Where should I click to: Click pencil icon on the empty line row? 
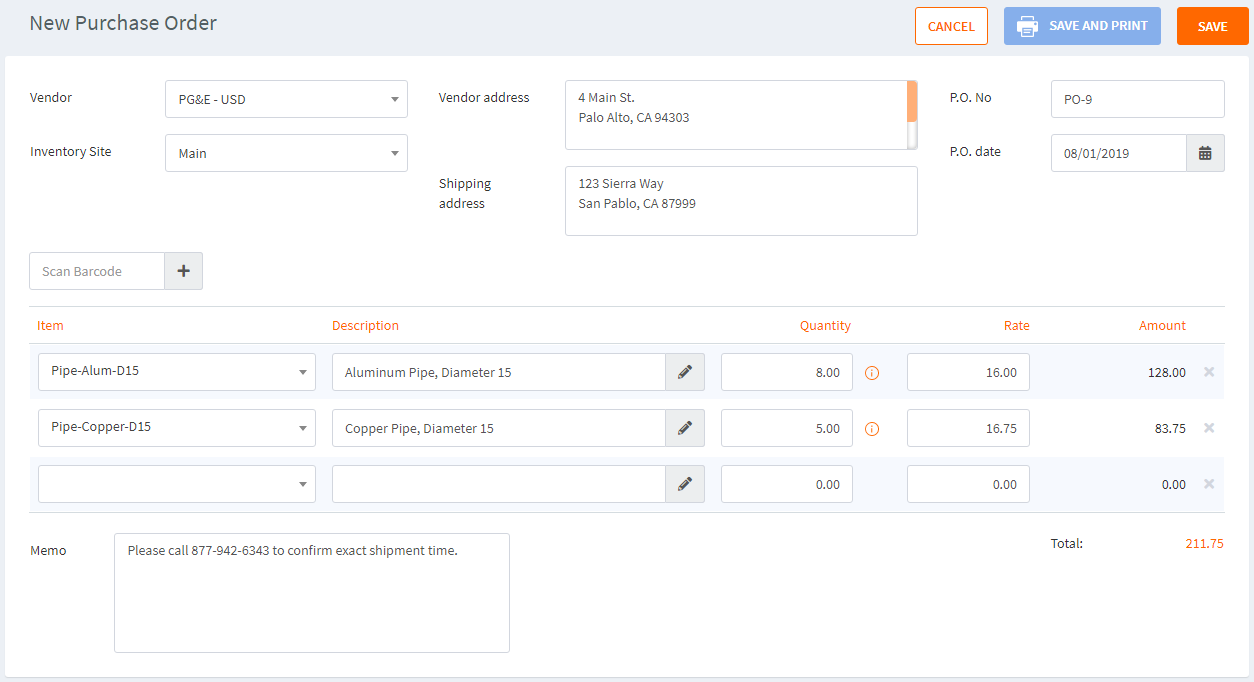pyautogui.click(x=685, y=484)
